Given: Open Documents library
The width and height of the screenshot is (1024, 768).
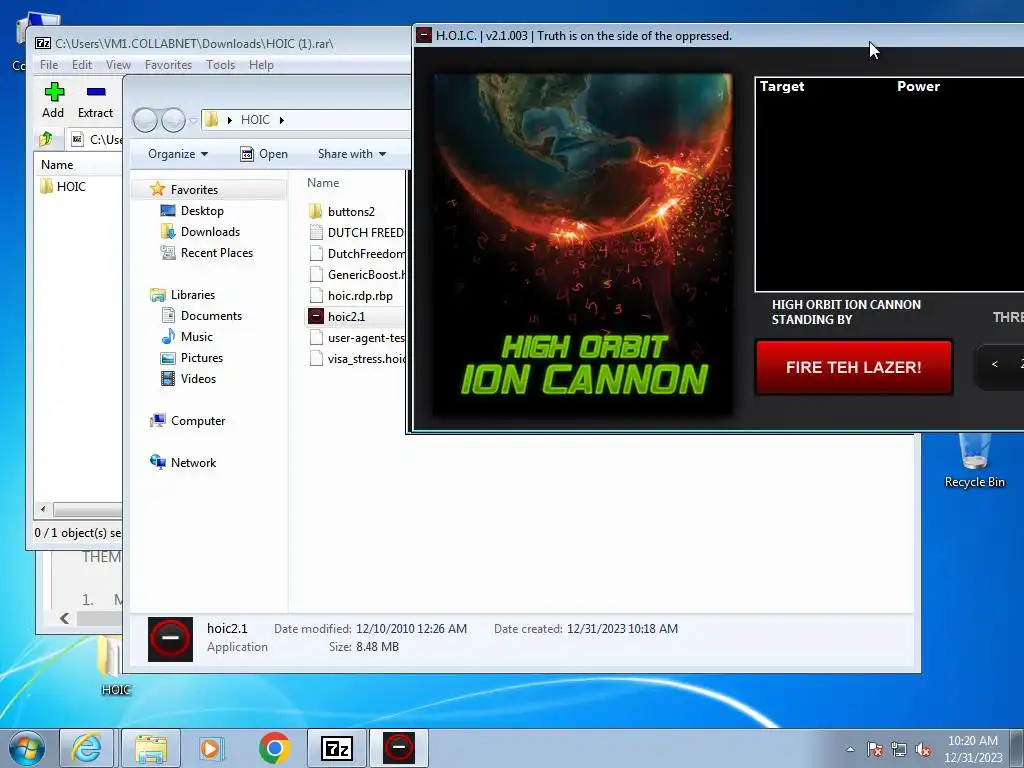Looking at the screenshot, I should 211,315.
